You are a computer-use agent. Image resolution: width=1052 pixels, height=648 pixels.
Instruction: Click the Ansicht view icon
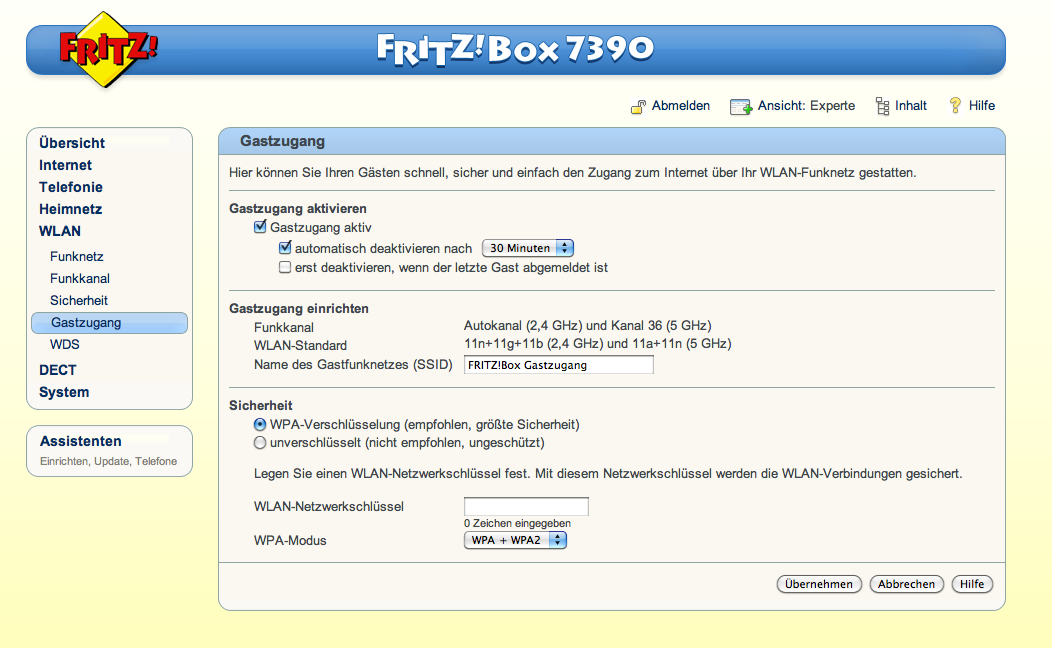(741, 106)
